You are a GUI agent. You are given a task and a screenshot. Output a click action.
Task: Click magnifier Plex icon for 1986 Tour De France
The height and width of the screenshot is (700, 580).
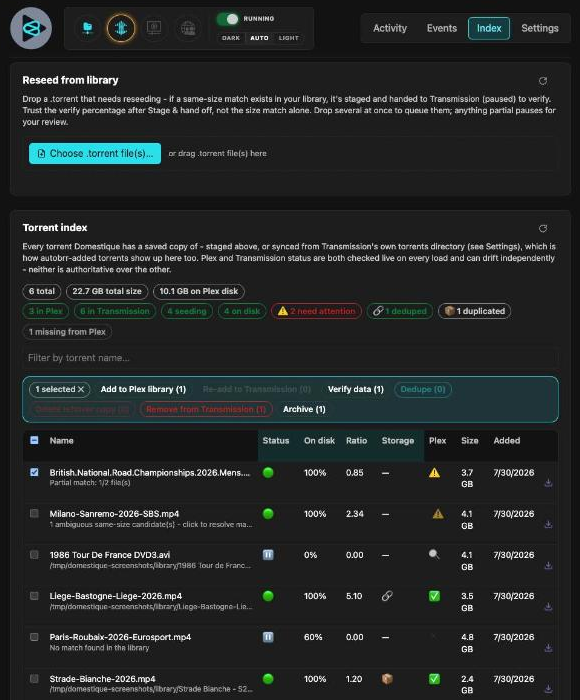[x=434, y=555]
